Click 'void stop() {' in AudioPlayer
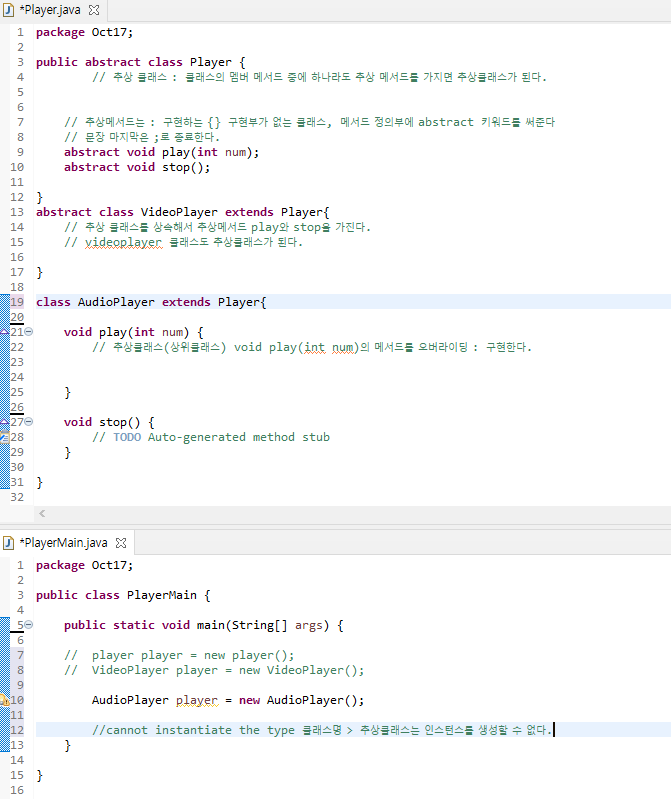Screen dimensions: 671x799 (x=109, y=422)
